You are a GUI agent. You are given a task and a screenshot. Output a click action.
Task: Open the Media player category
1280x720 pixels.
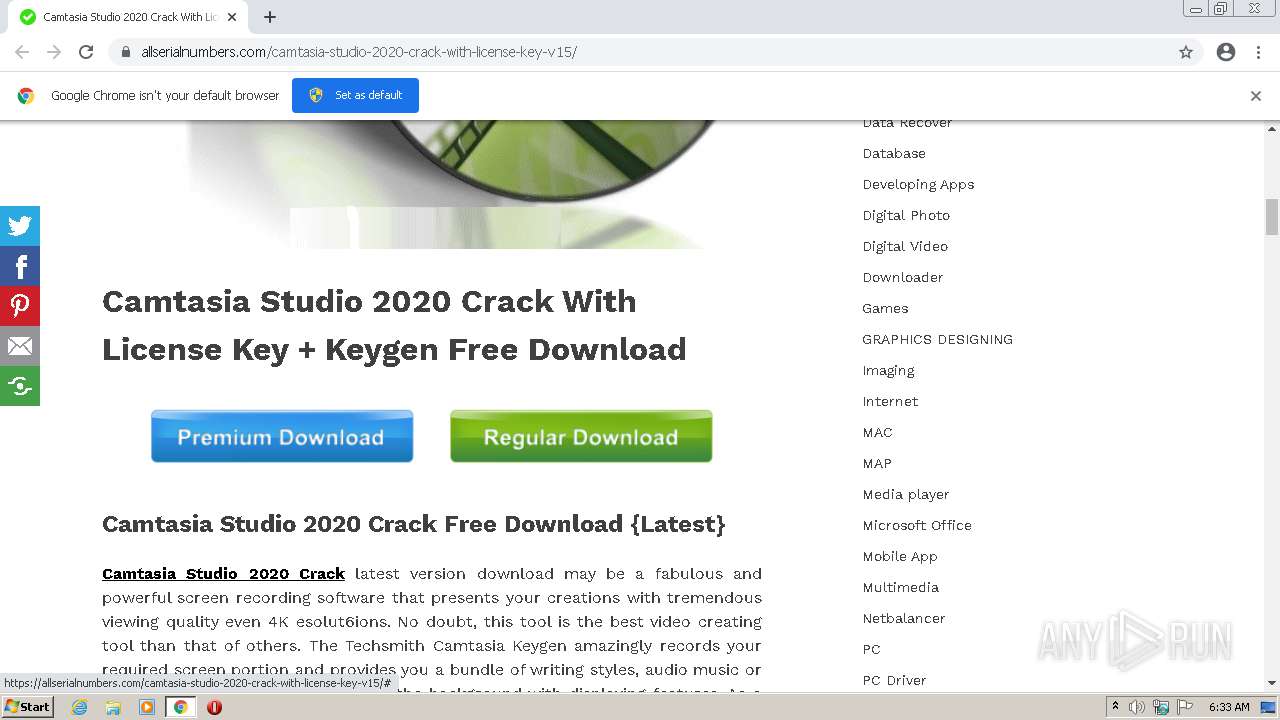[x=906, y=494]
